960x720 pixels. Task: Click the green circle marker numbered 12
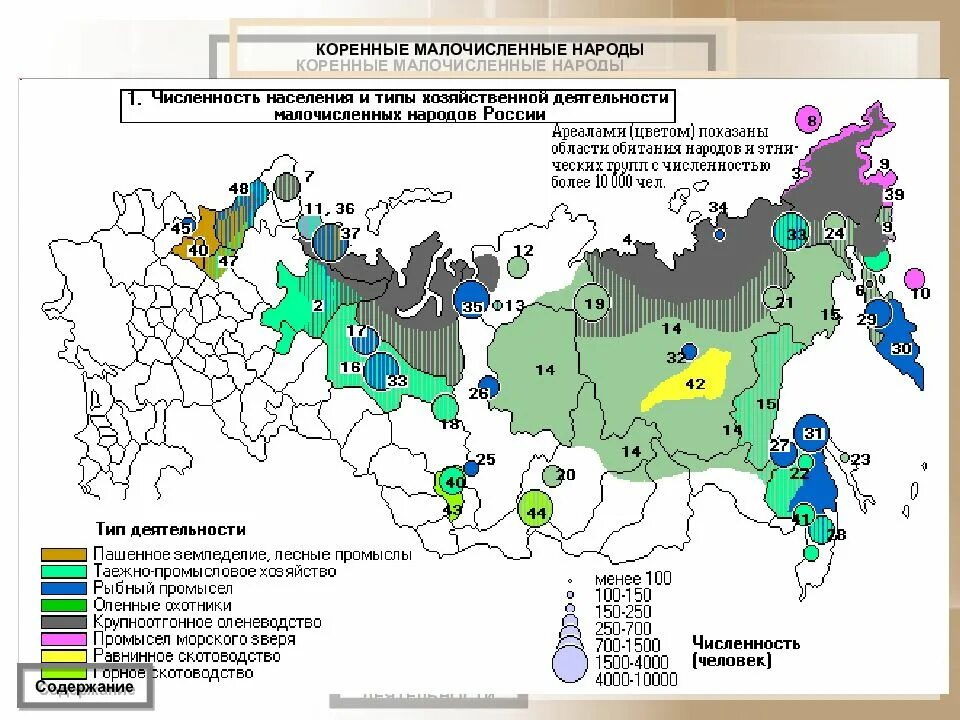(x=518, y=267)
